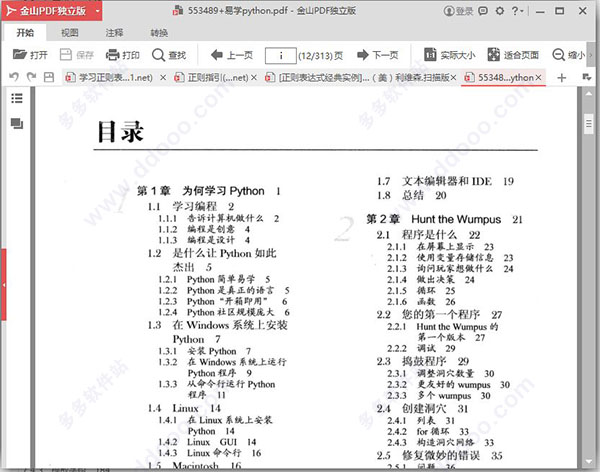Click the 登录 login icon
This screenshot has width=600, height=472.
click(458, 11)
